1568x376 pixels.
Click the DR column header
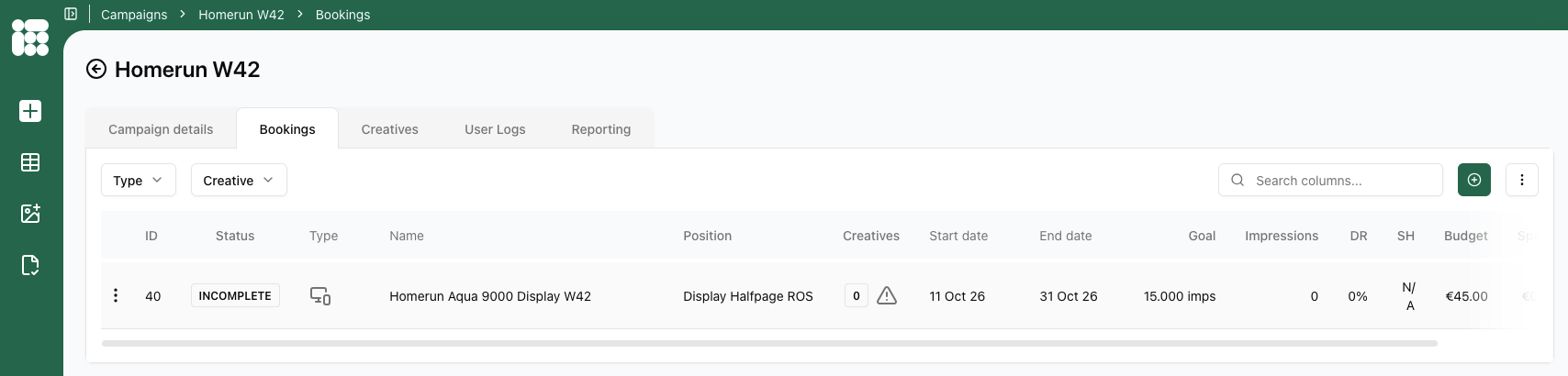tap(1359, 236)
